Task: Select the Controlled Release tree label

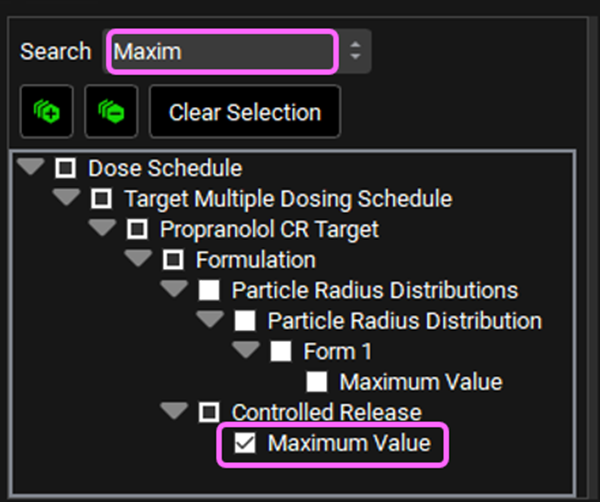Action: pos(326,412)
